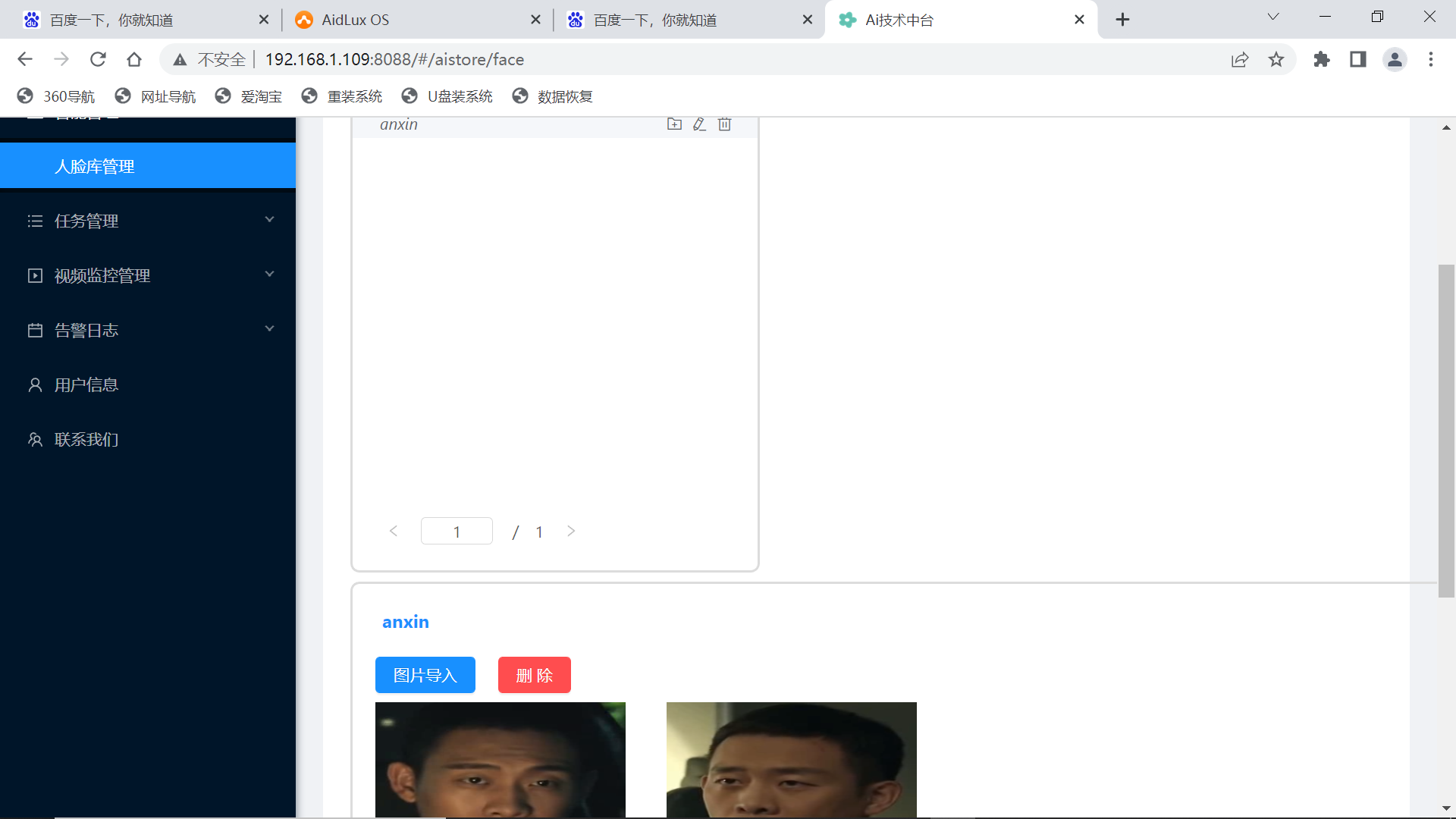Switch to the third tab 百度一下
Screen dimensions: 1456x819
point(689,20)
